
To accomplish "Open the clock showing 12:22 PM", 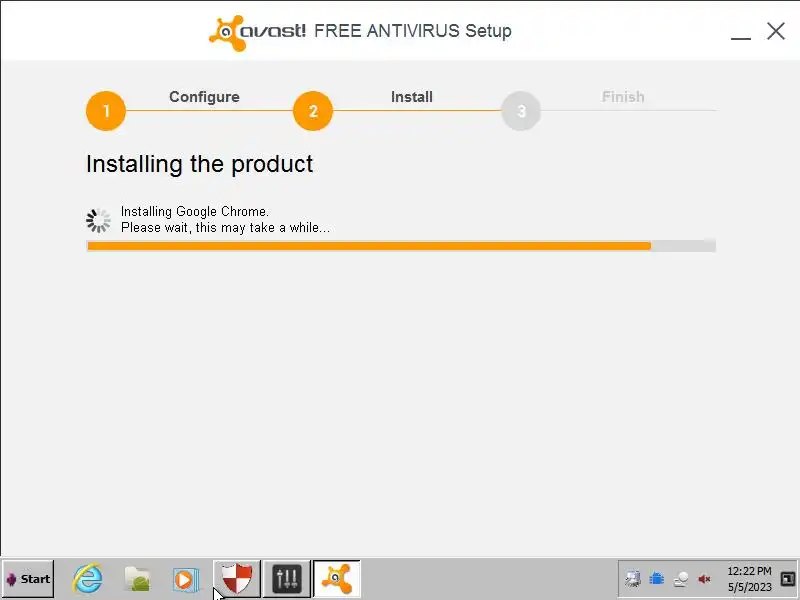I will click(x=749, y=579).
